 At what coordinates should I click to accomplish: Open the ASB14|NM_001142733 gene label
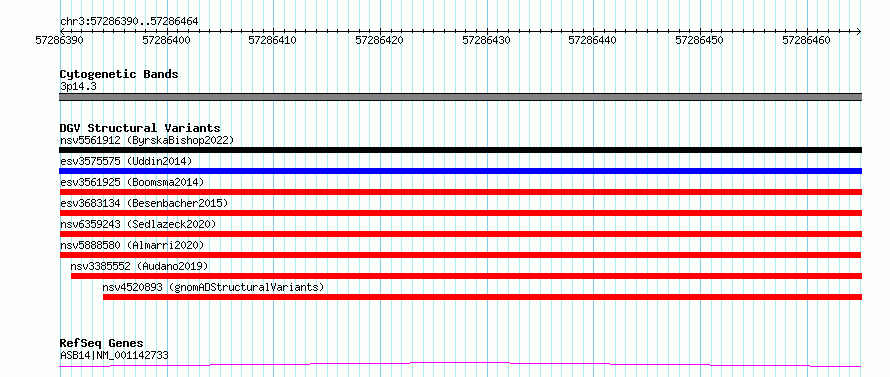[114, 356]
